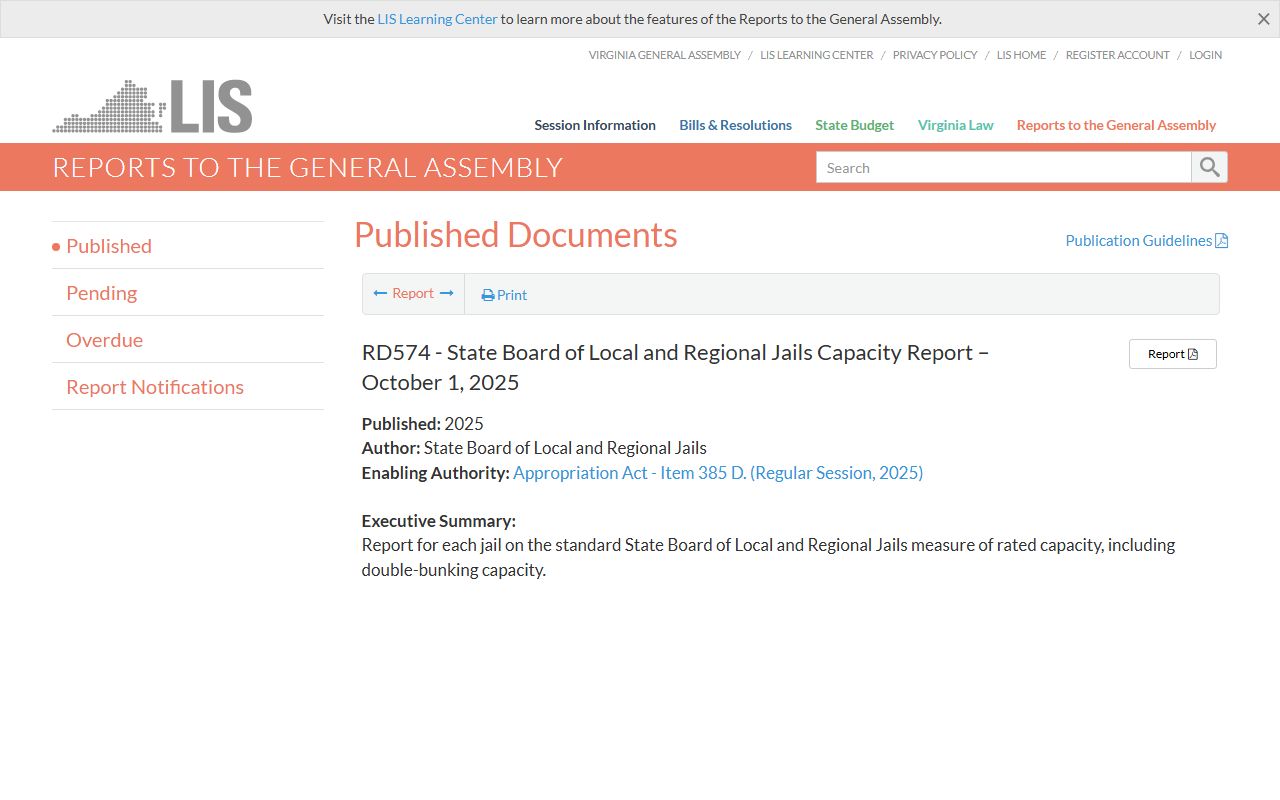Click the LIS Virginia logo
The height and width of the screenshot is (800, 1280).
coord(152,106)
